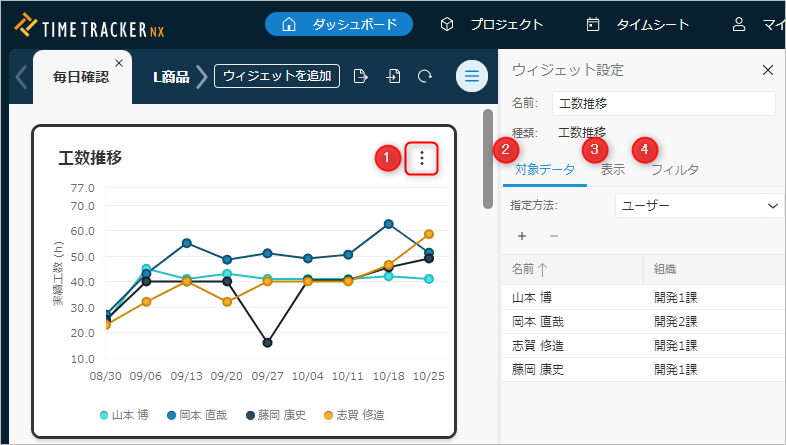Open the 指定方法 ユーザー dropdown
This screenshot has width=786, height=445.
pos(699,205)
